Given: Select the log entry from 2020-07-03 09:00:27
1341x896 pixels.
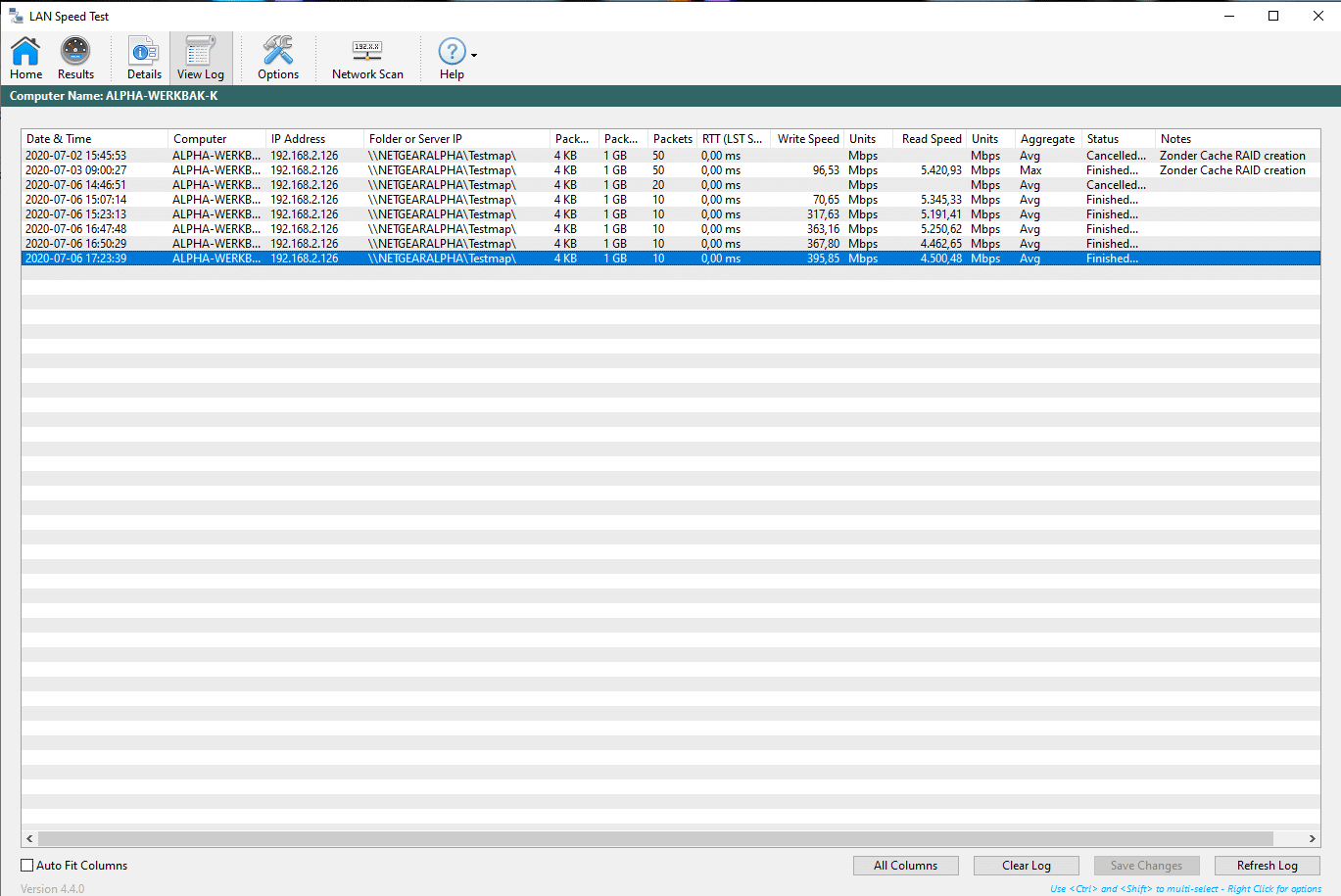Looking at the screenshot, I should (76, 170).
